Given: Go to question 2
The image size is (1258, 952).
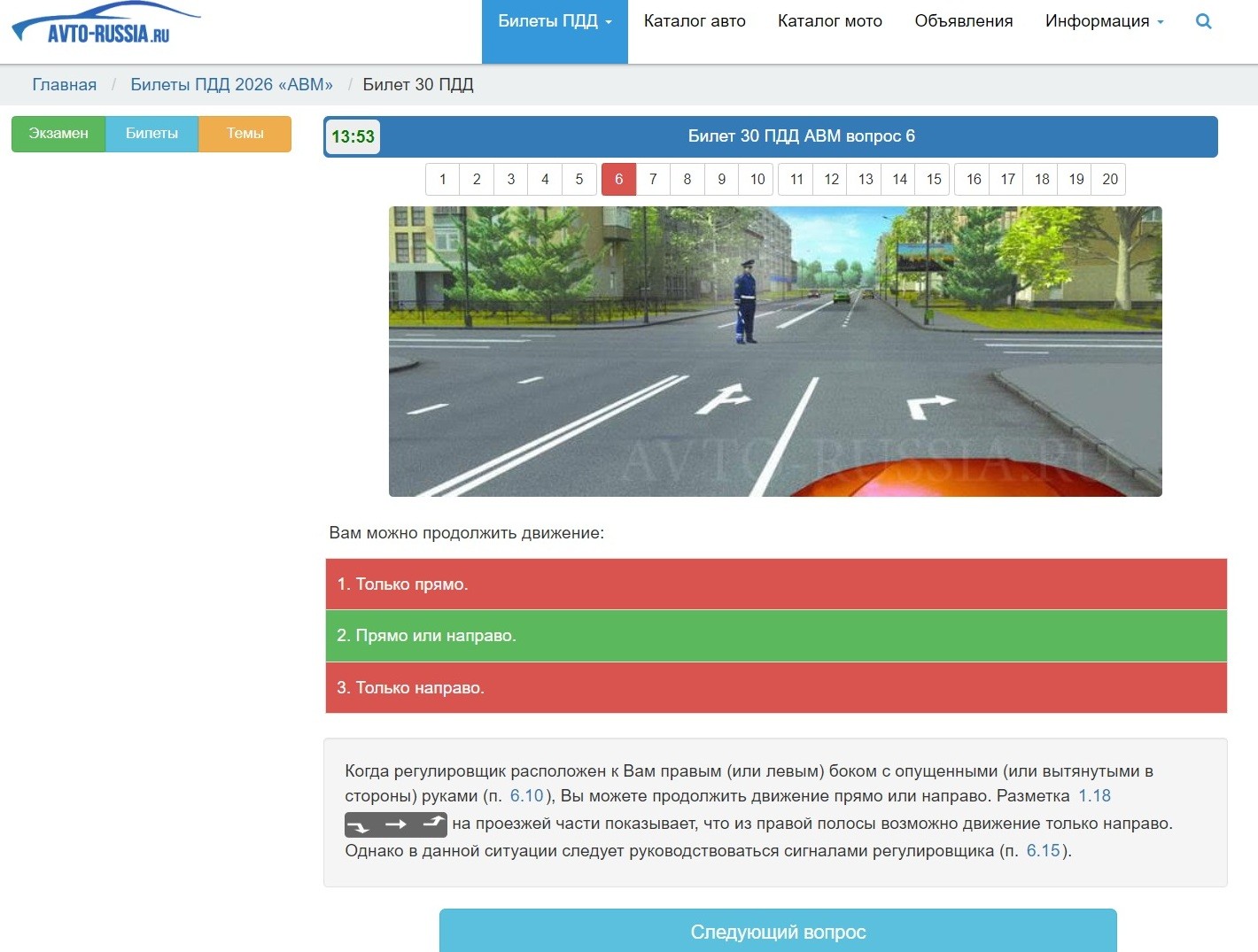Looking at the screenshot, I should click(x=477, y=179).
